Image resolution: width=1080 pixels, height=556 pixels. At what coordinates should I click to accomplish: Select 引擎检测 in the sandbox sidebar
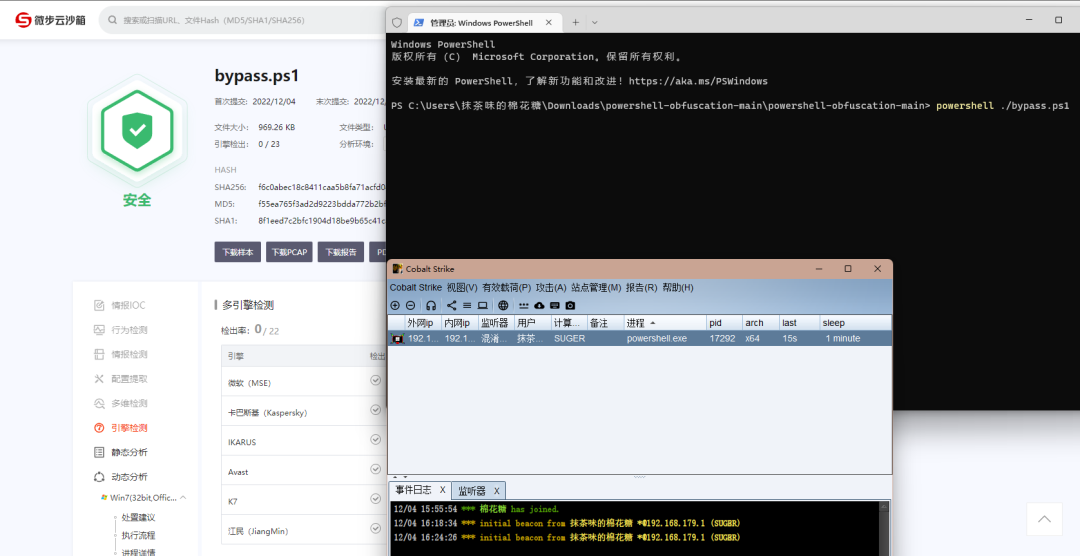(x=121, y=428)
